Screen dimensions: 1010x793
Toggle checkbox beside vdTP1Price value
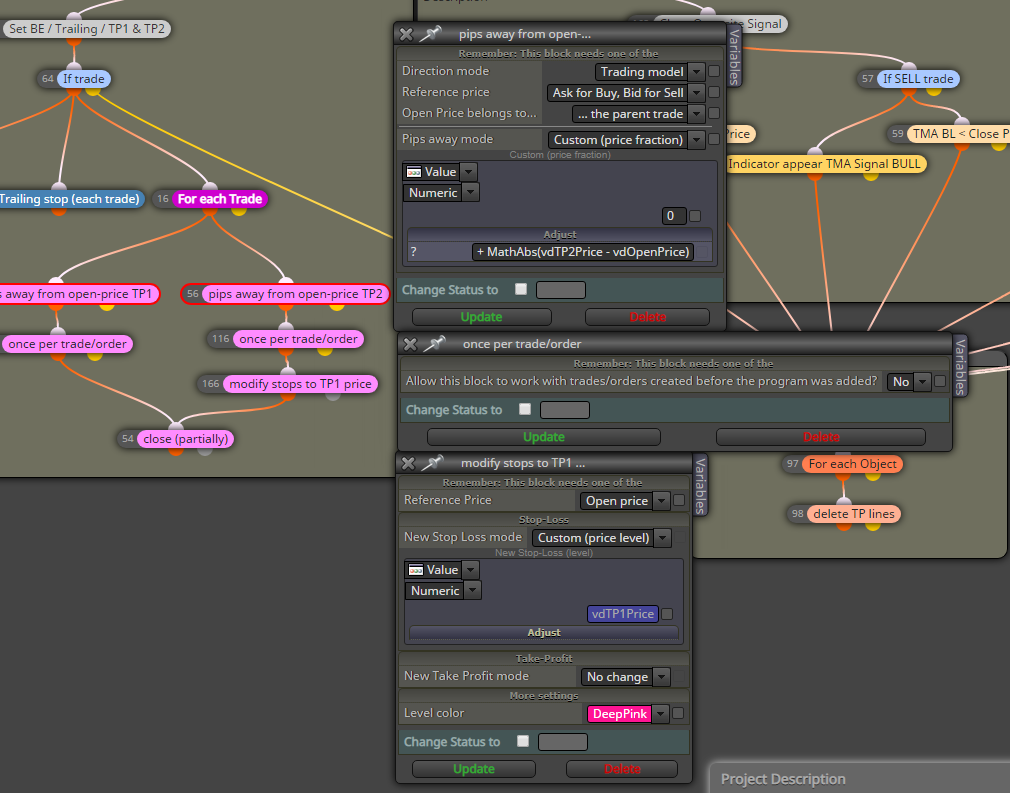tap(667, 614)
